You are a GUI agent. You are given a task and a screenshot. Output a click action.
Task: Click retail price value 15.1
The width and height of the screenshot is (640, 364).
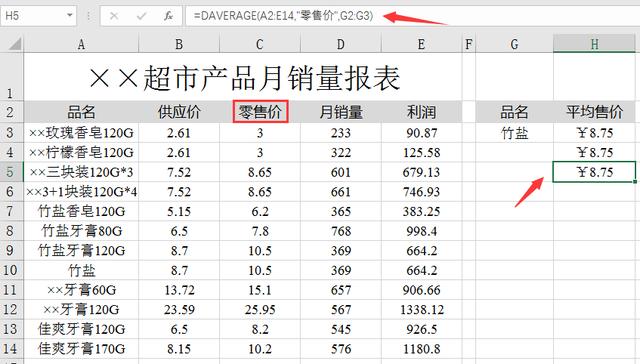pos(260,290)
